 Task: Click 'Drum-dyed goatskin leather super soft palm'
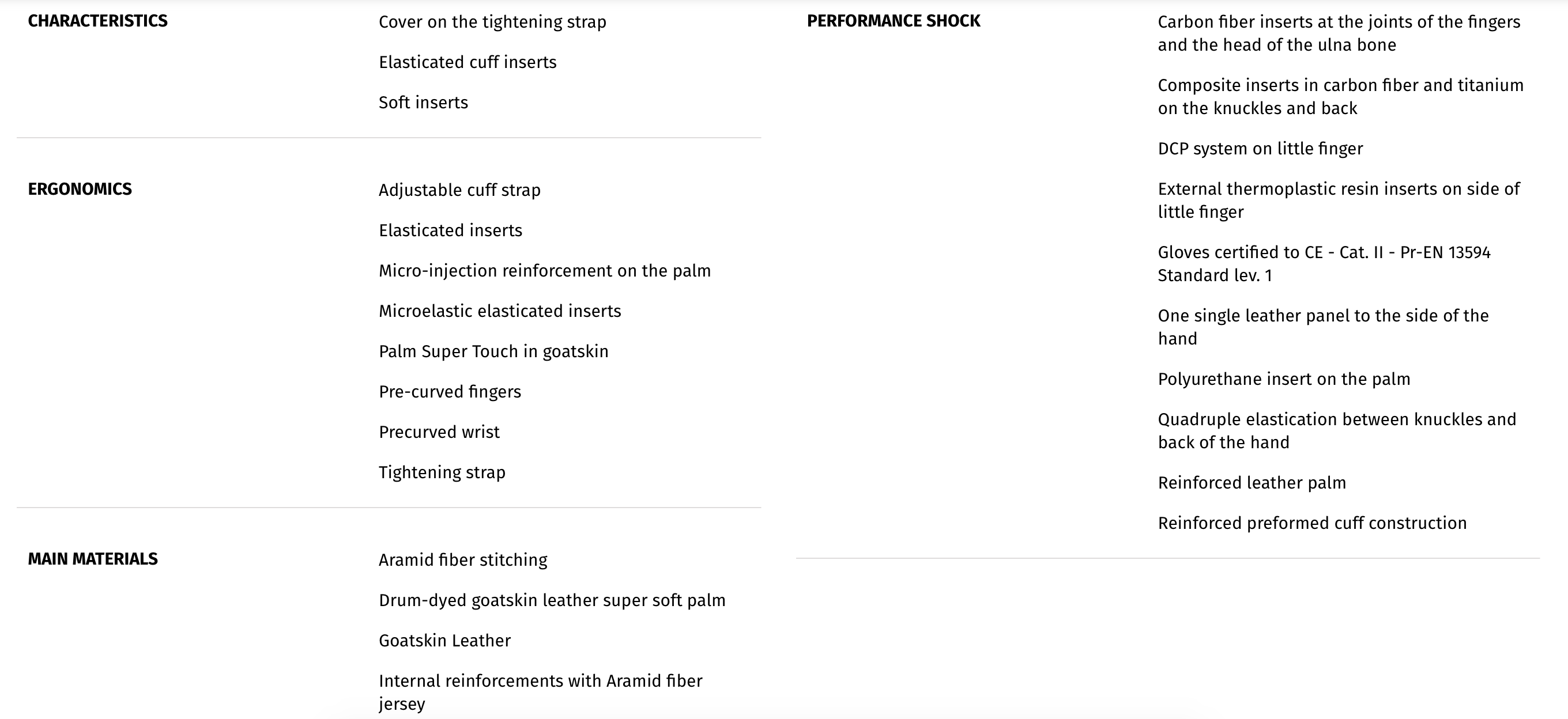point(552,600)
